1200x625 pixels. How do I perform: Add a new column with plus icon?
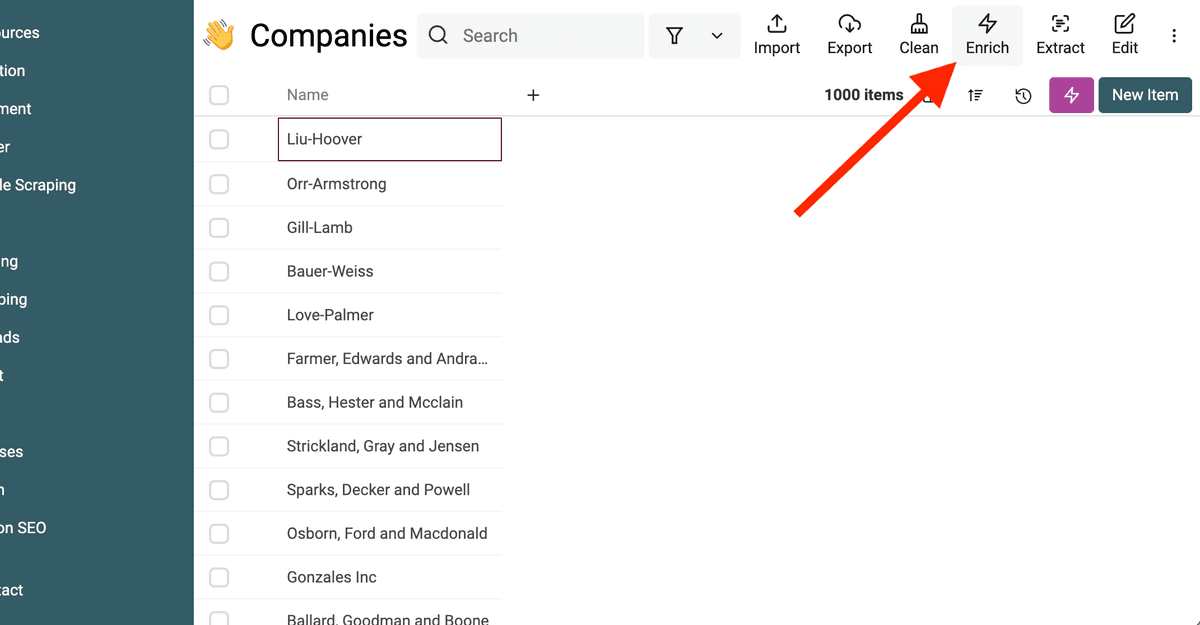[533, 95]
